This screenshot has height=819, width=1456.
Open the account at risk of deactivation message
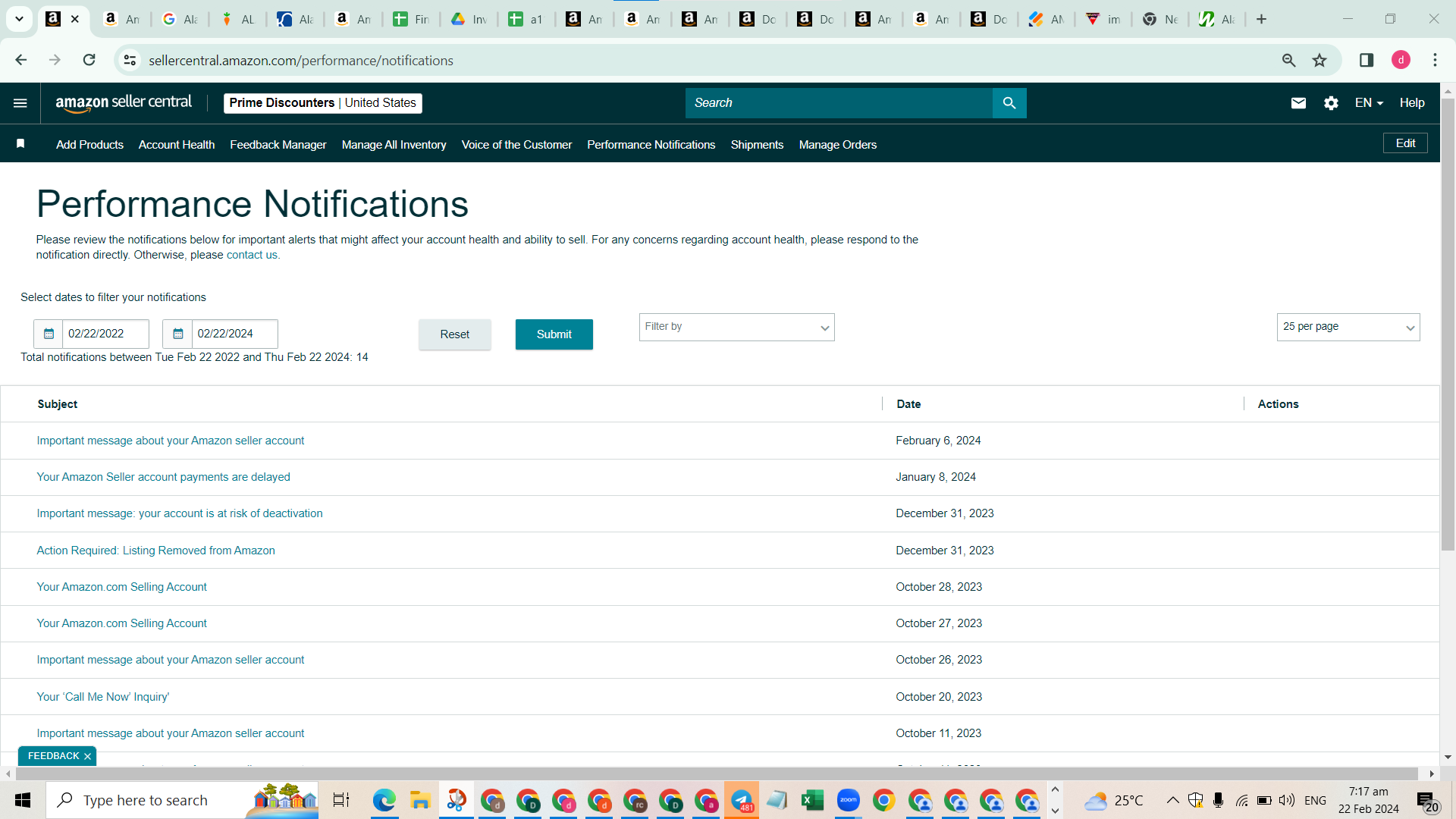(180, 513)
